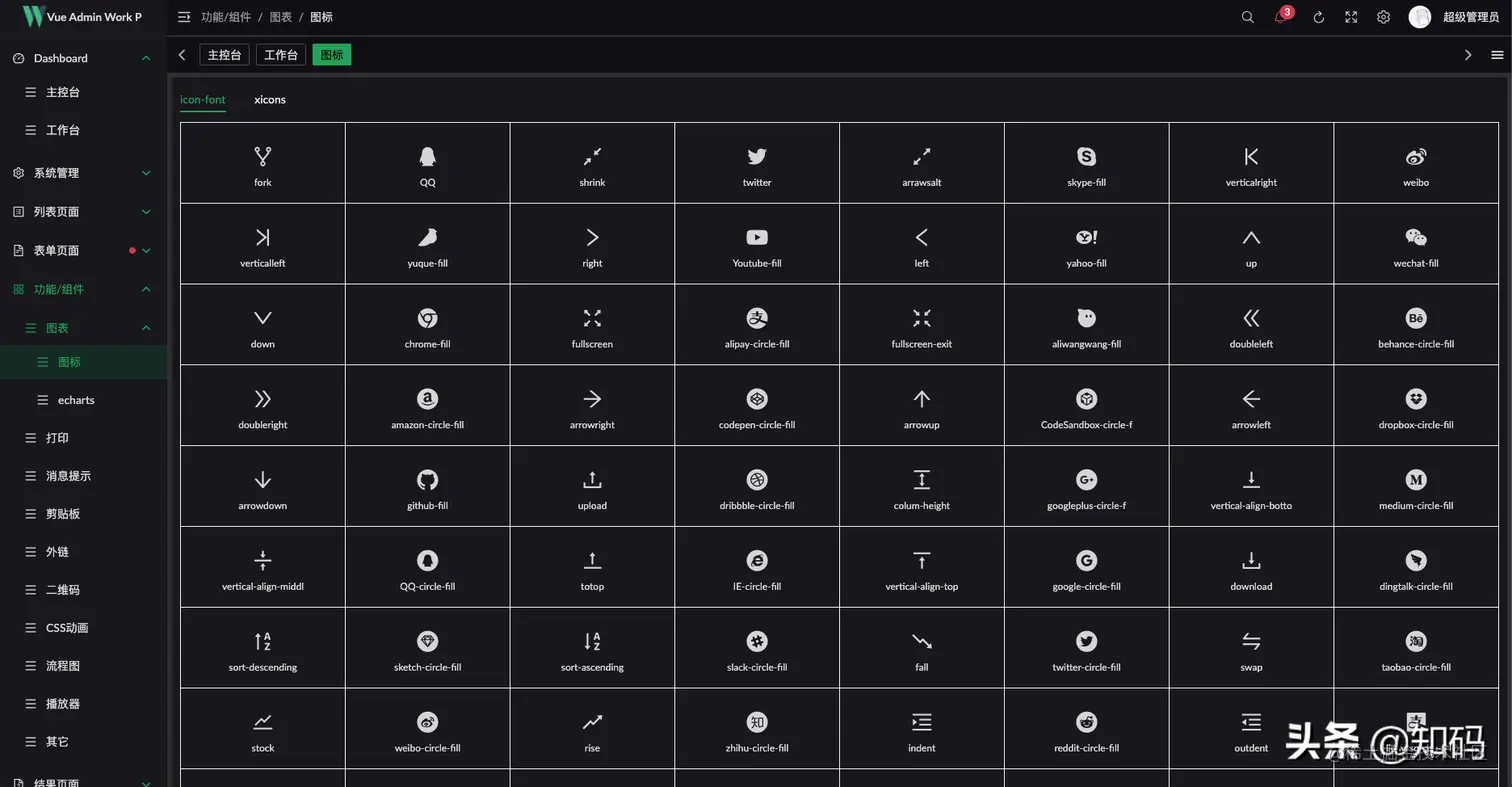Click the Youtube-fill icon

757,237
